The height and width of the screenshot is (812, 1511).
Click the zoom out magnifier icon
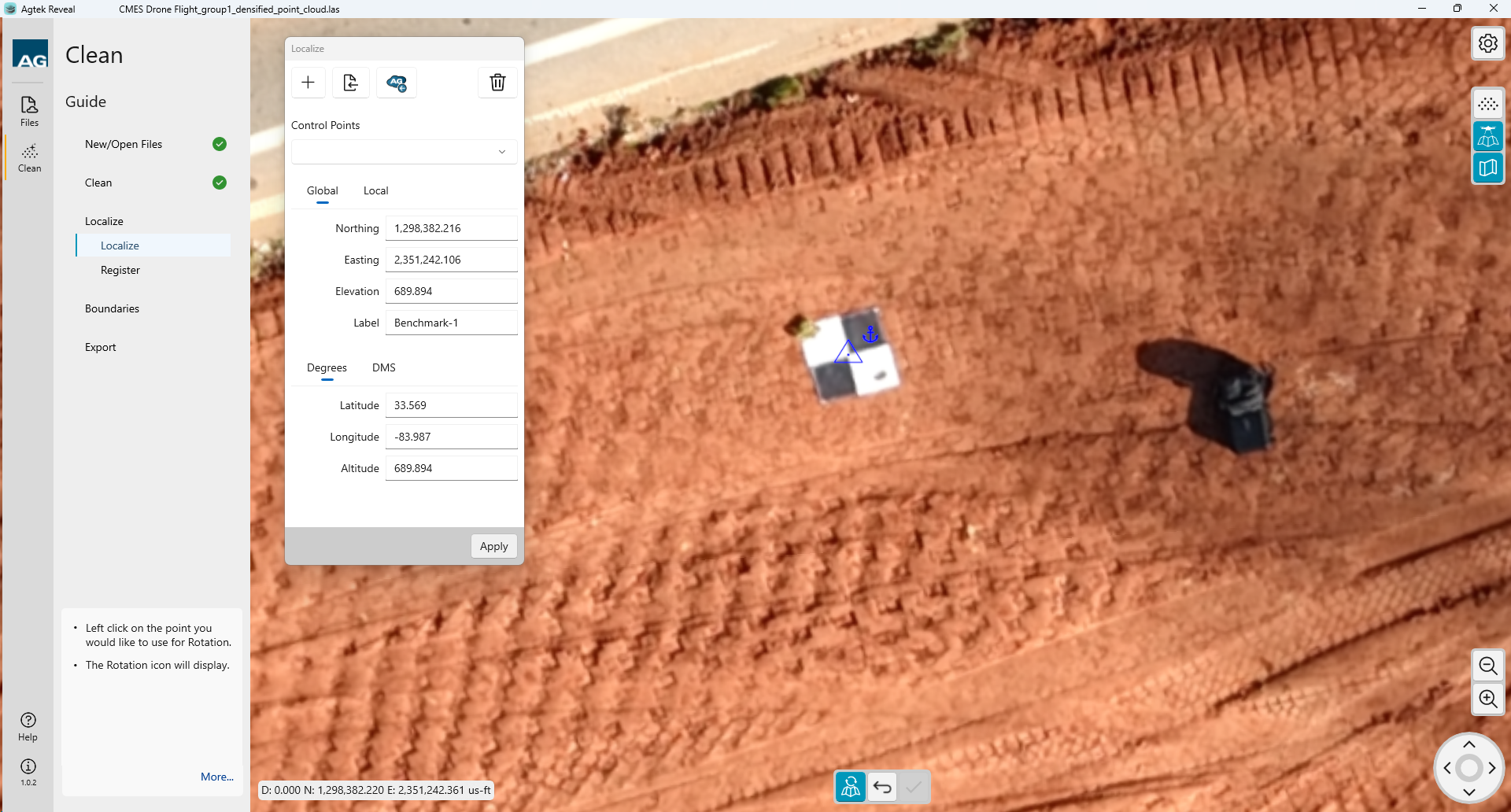(1487, 666)
